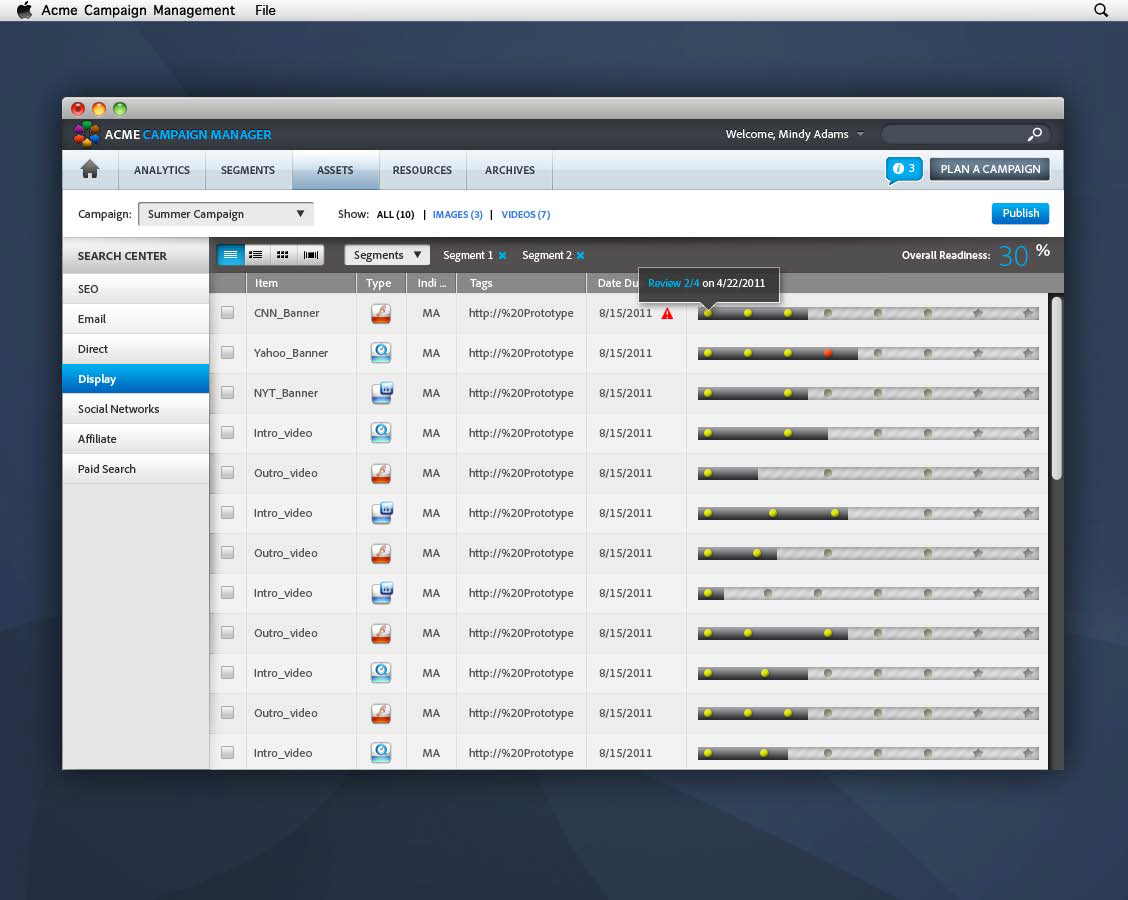Click the NYT_Banner item name
This screenshot has width=1128, height=900.
click(286, 393)
